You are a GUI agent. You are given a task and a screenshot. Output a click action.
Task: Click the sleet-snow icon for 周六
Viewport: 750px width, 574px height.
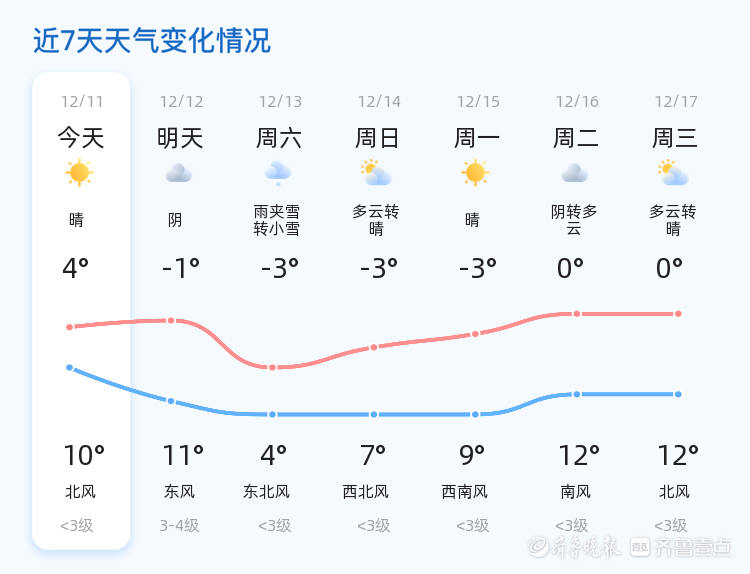coord(278,173)
